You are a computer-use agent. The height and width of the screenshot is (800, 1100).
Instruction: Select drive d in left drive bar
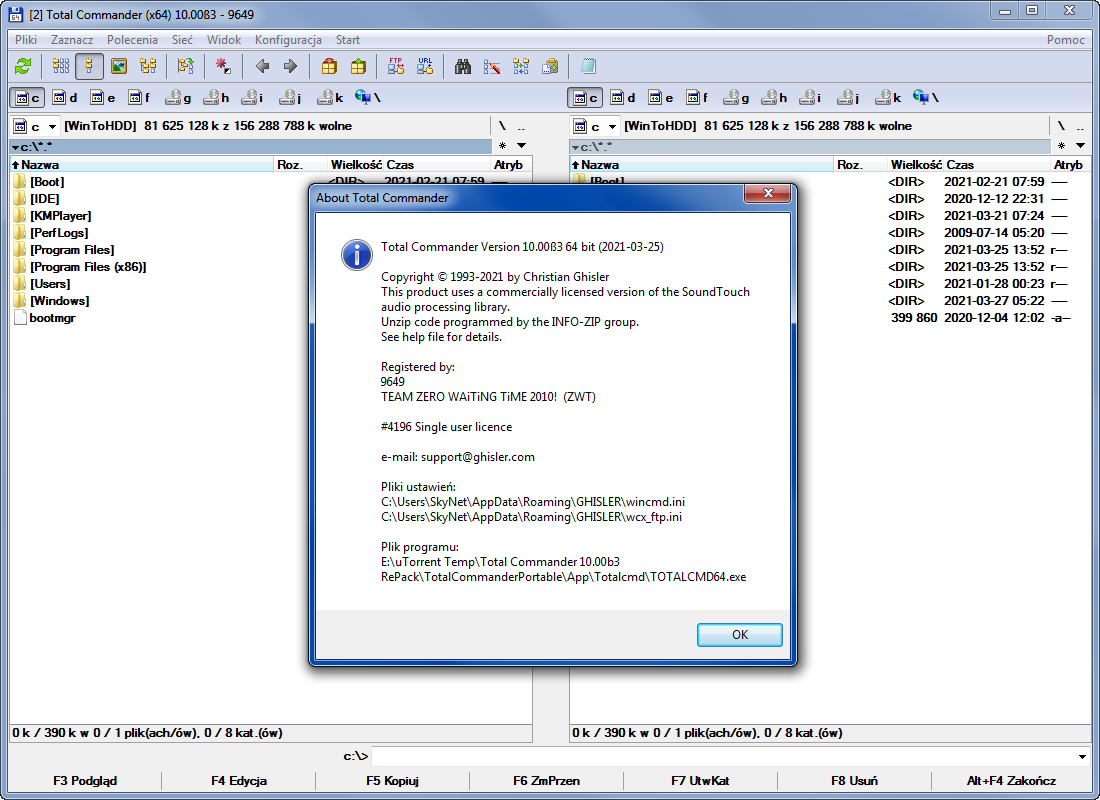click(x=65, y=98)
